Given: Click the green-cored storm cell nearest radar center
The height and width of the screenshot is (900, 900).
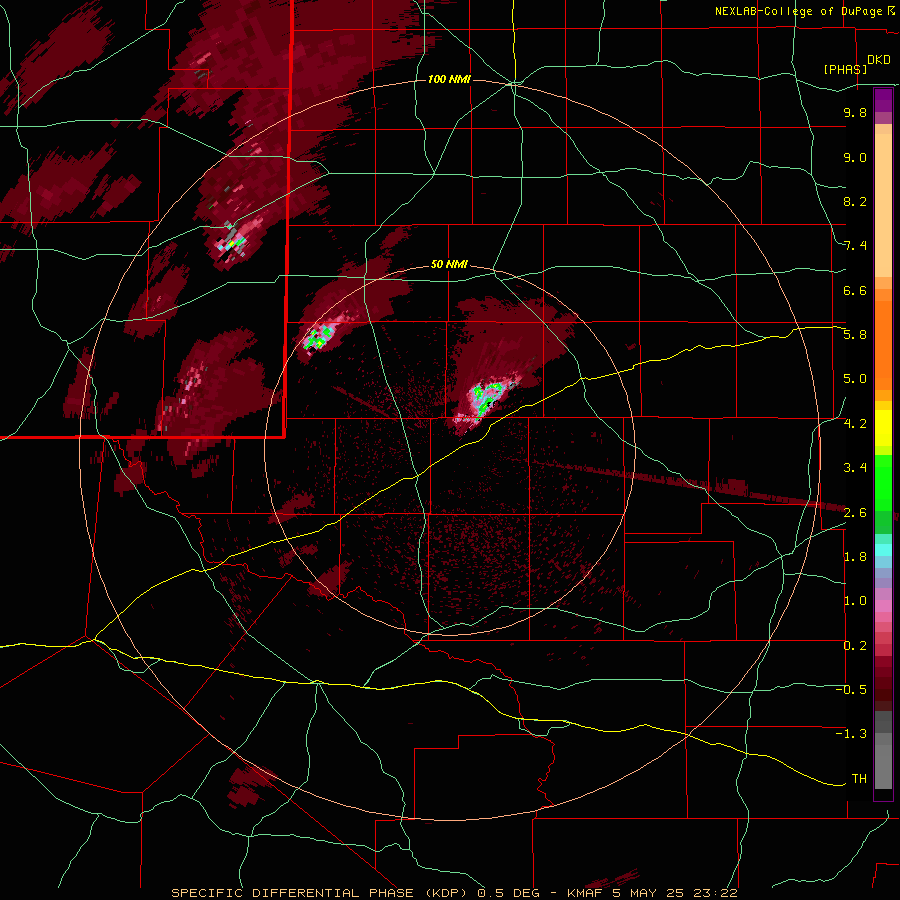Looking at the screenshot, I should 487,397.
